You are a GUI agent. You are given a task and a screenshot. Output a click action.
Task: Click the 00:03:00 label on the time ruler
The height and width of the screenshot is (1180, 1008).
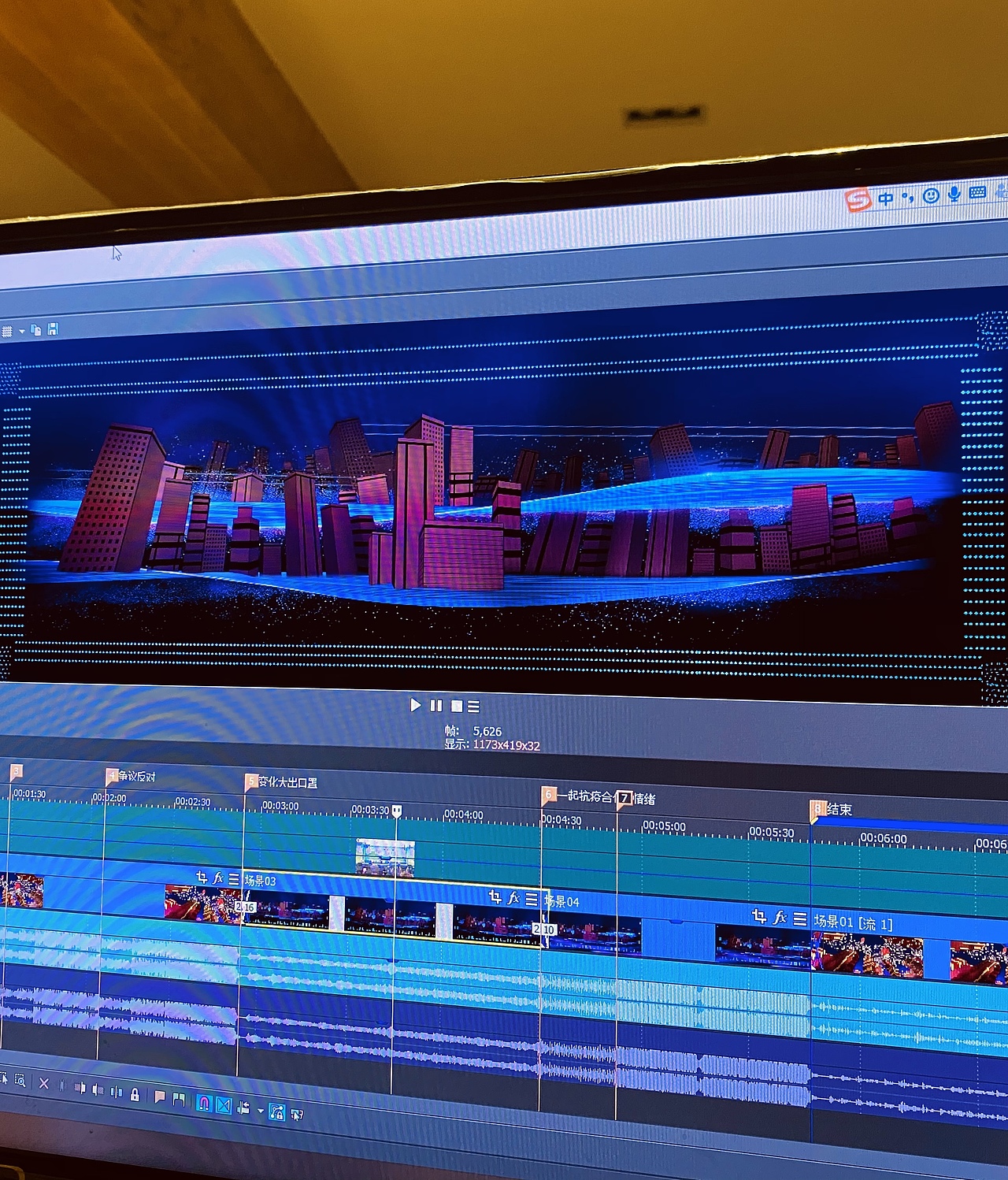coord(280,806)
